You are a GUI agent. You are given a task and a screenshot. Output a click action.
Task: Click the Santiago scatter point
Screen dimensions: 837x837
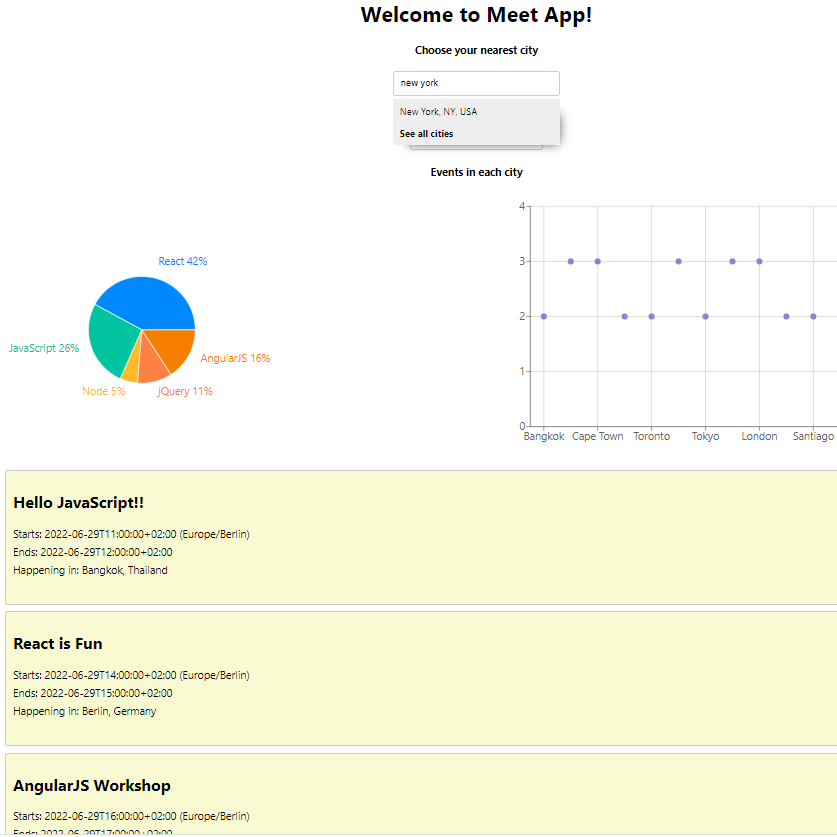814,317
